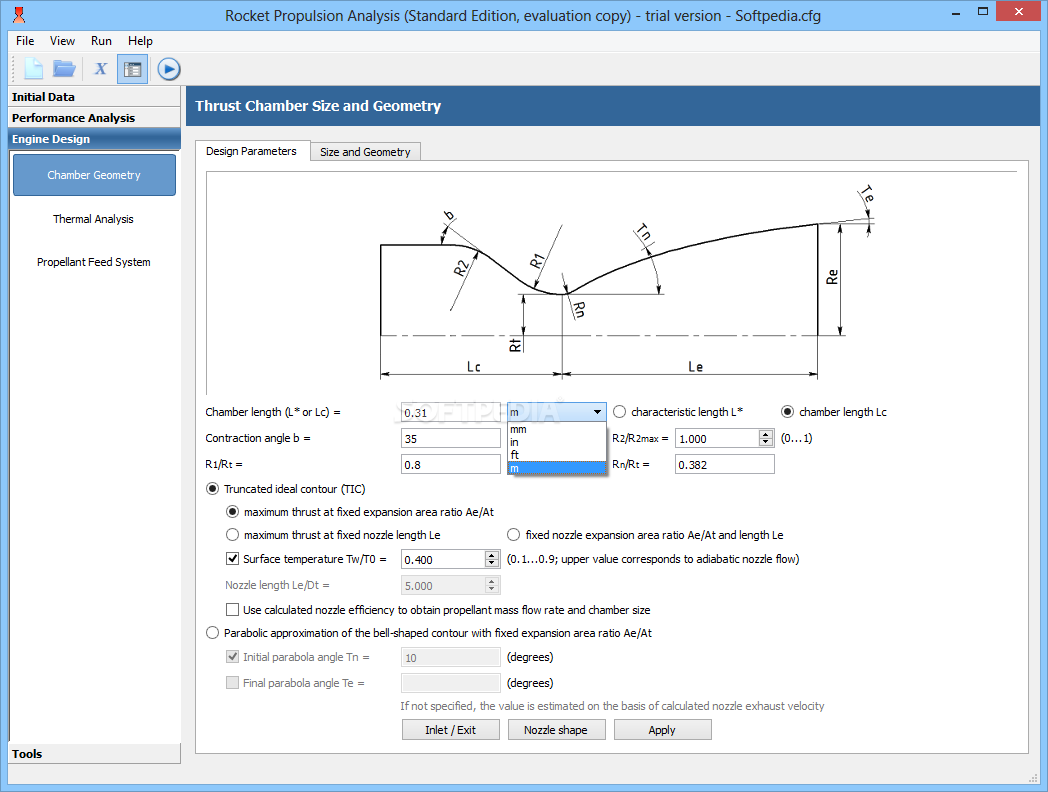Choose mm from the unit list
This screenshot has height=792, width=1048.
coord(557,430)
